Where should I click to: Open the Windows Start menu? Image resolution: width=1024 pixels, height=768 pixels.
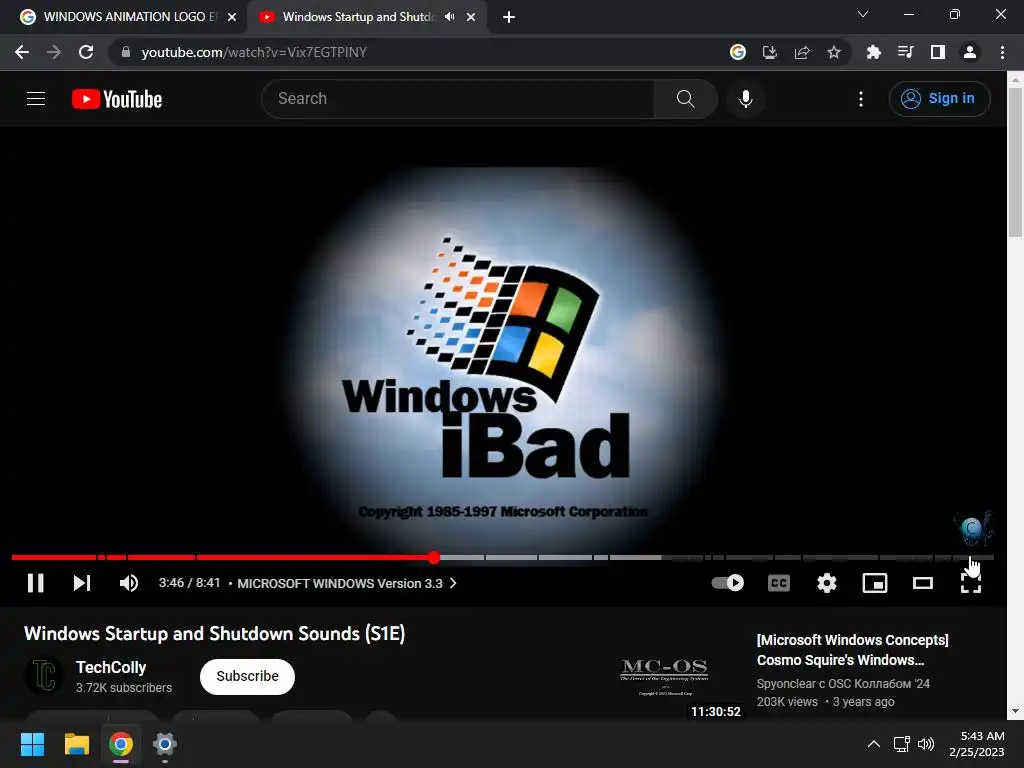coord(32,744)
